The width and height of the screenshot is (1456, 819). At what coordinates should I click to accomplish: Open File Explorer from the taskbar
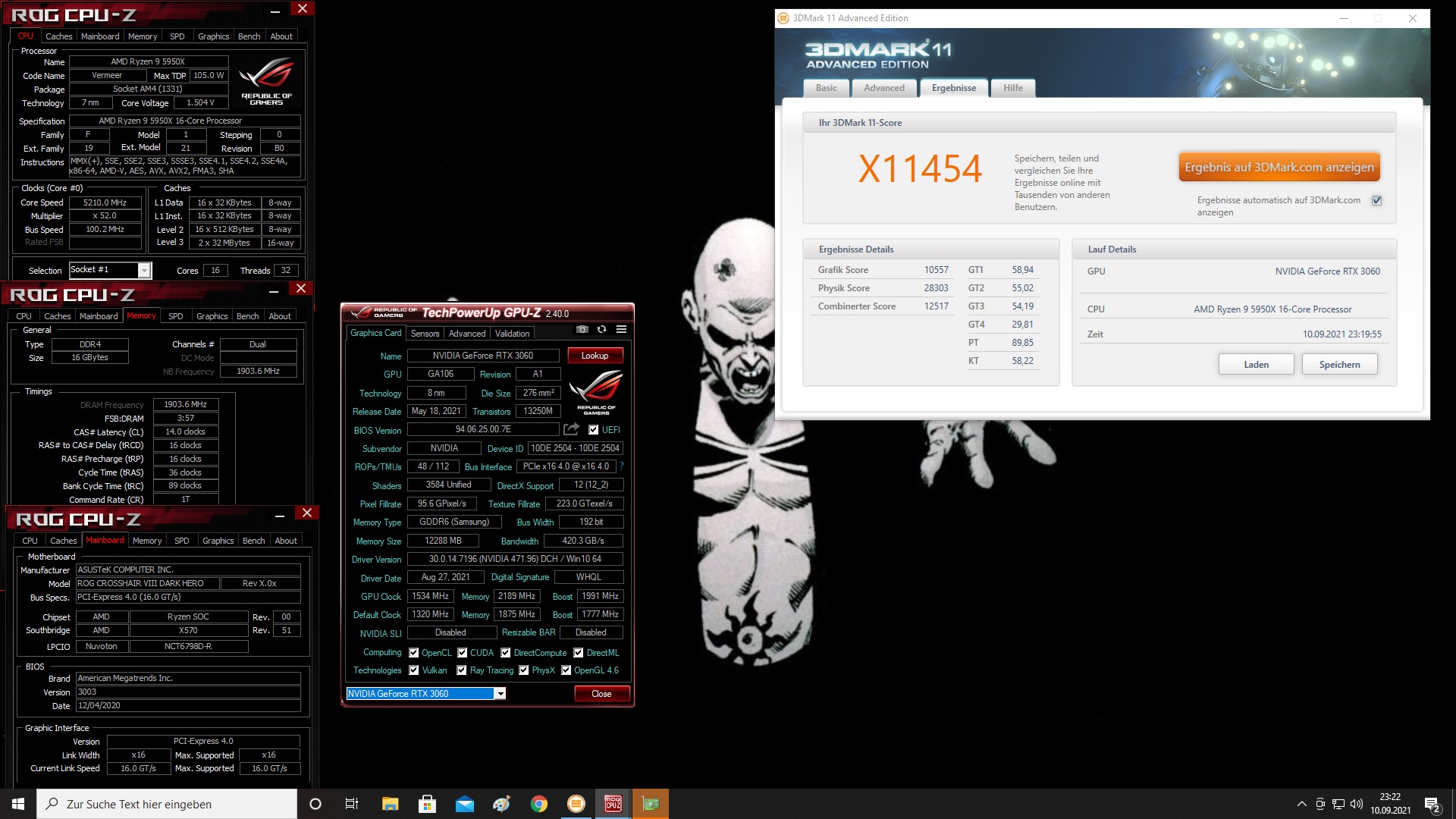[390, 804]
